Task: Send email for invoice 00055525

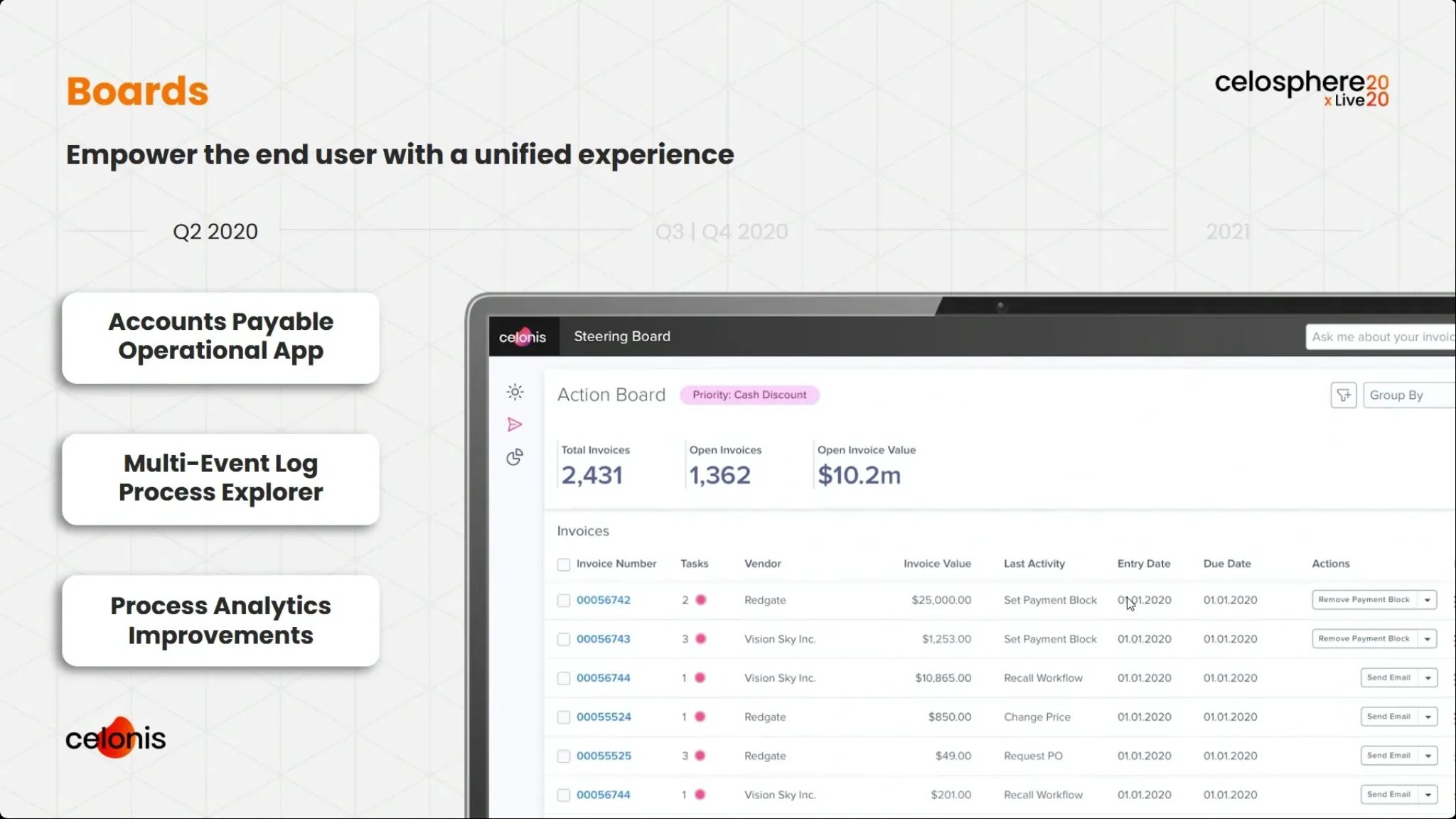Action: (1388, 756)
